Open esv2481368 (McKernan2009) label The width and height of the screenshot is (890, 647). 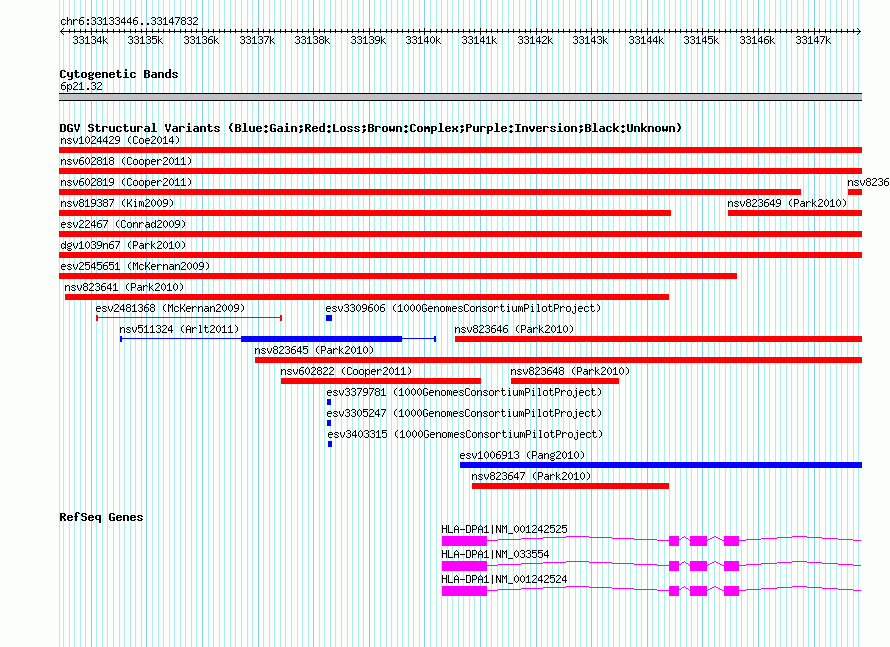(x=170, y=308)
